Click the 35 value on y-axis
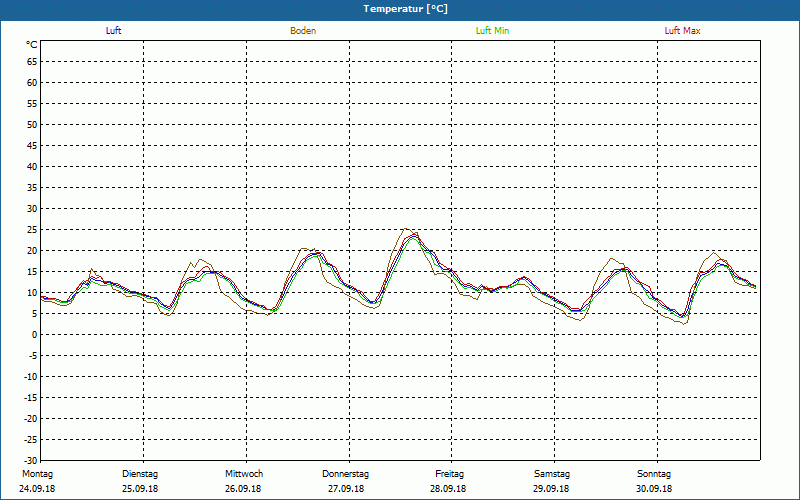800x500 pixels. point(32,188)
